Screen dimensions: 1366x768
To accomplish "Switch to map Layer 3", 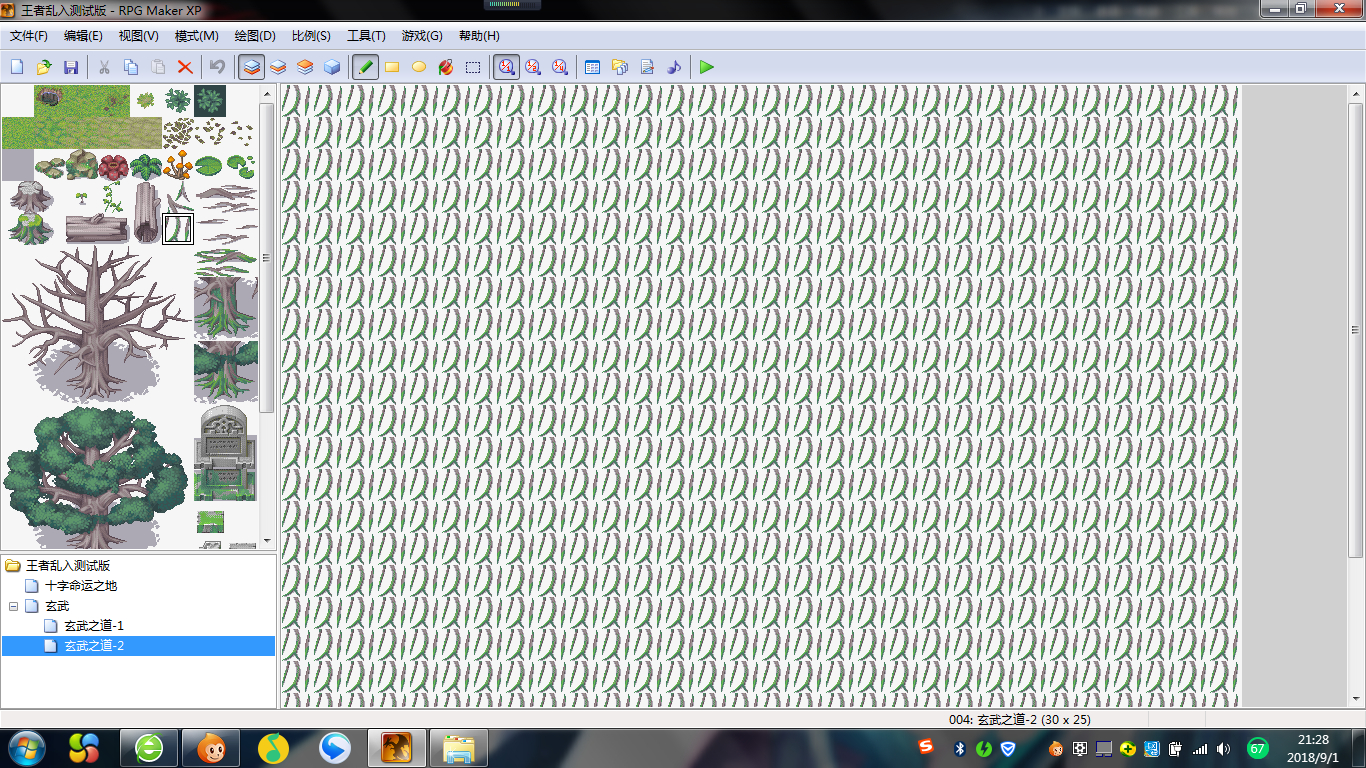I will [x=305, y=67].
